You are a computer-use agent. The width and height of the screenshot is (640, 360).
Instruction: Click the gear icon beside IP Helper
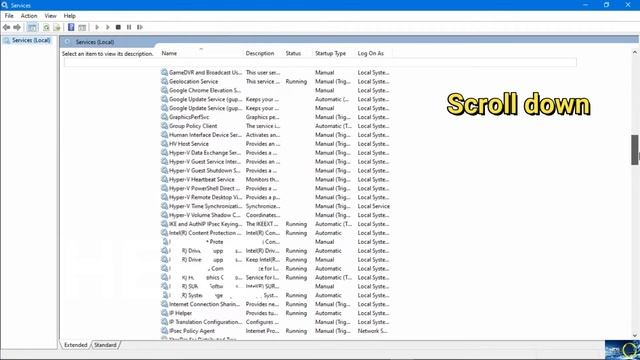pos(164,313)
